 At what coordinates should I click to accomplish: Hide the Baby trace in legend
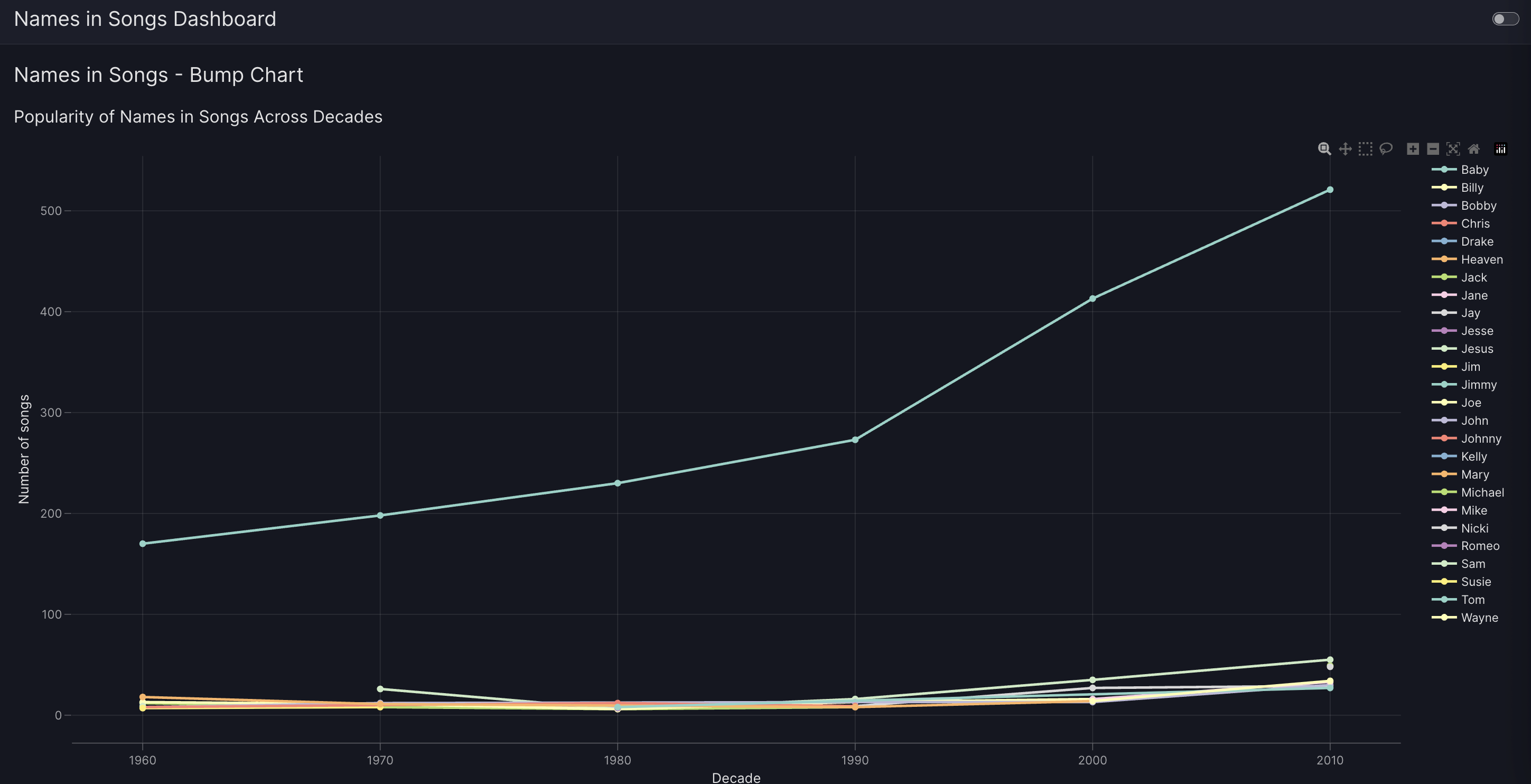tap(1474, 170)
